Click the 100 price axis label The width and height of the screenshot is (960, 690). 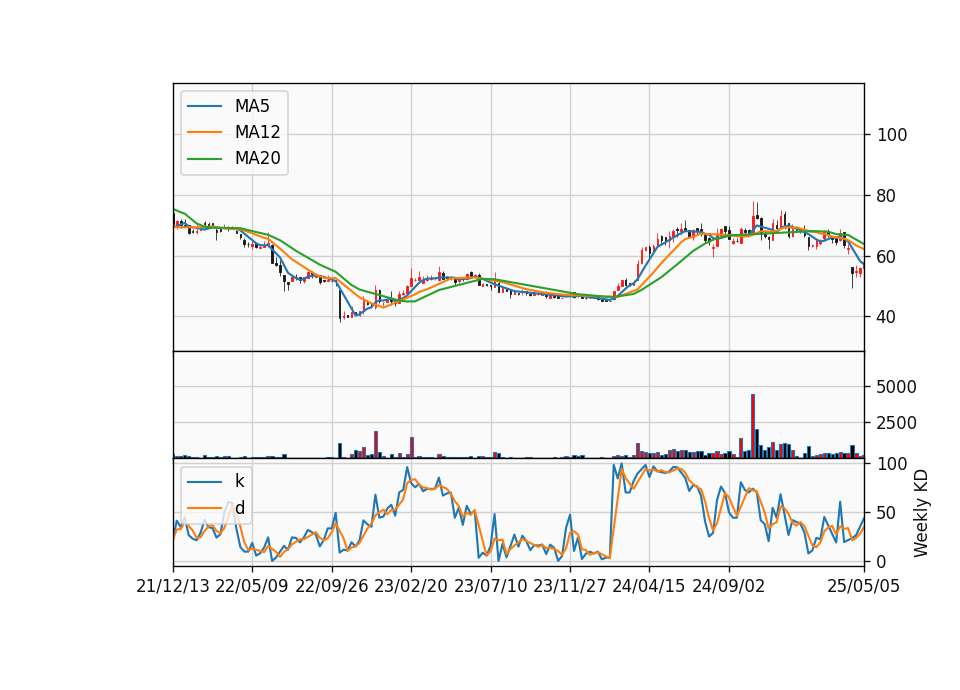coord(891,135)
